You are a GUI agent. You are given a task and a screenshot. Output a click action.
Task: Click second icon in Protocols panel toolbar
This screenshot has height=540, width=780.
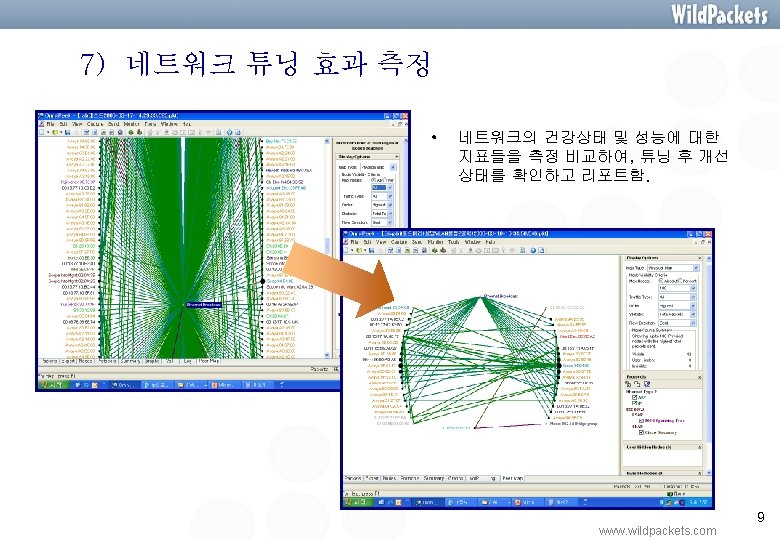pyautogui.click(x=637, y=384)
